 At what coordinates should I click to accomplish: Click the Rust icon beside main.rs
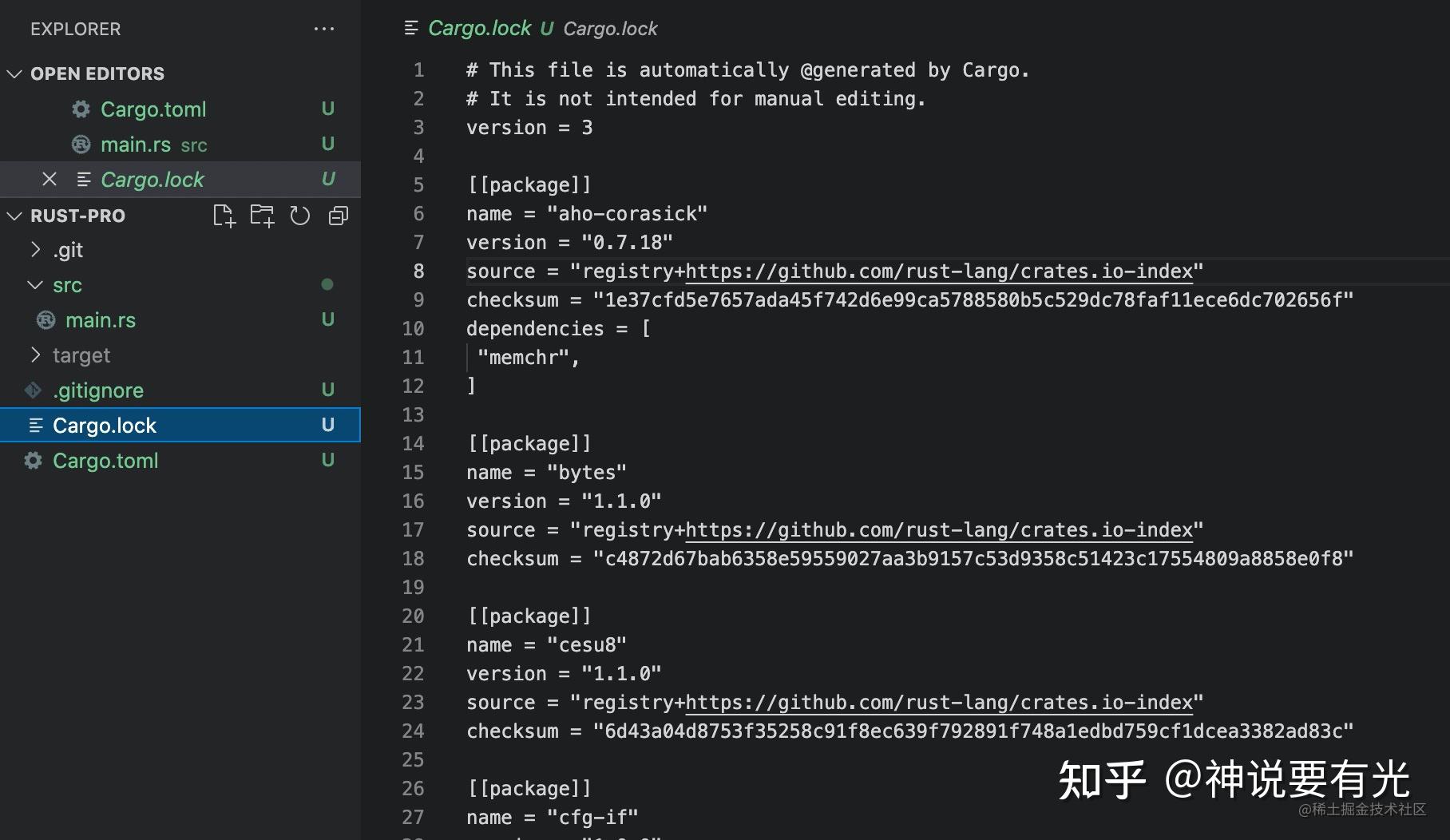click(80, 145)
